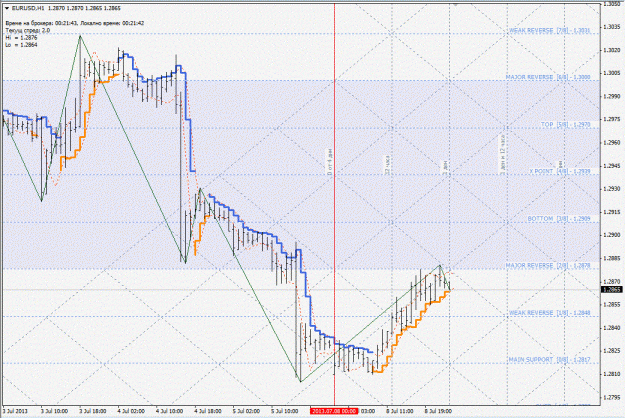
Task: Click the 1.3035 price scale value
Action: pyautogui.click(x=611, y=27)
